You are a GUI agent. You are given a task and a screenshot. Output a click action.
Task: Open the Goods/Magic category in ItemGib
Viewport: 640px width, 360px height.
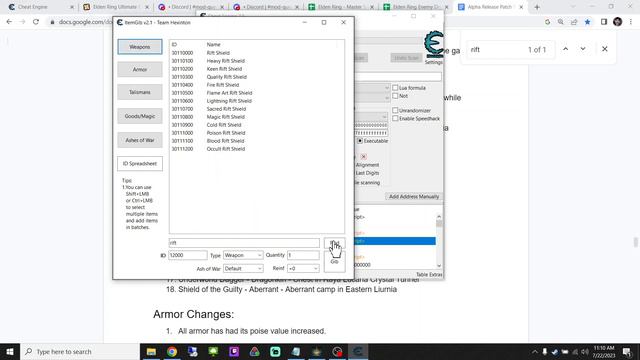(x=140, y=116)
